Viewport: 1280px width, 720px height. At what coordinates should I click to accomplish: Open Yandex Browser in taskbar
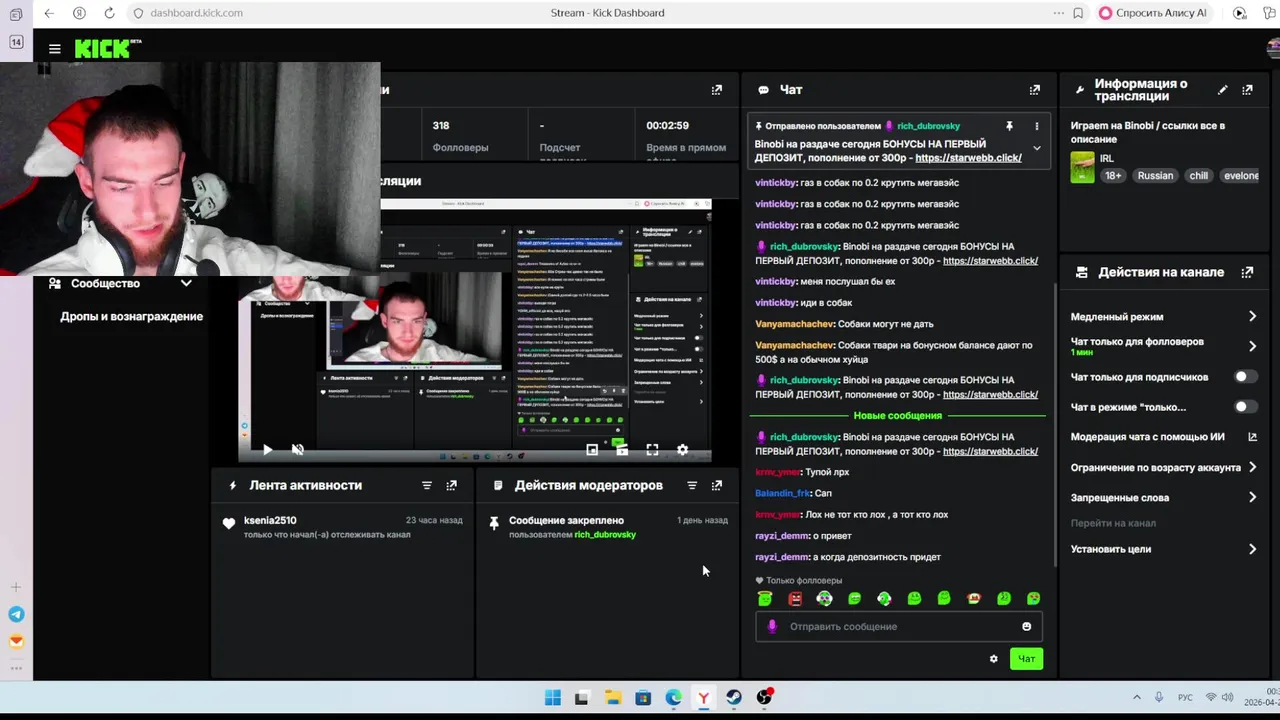[704, 698]
